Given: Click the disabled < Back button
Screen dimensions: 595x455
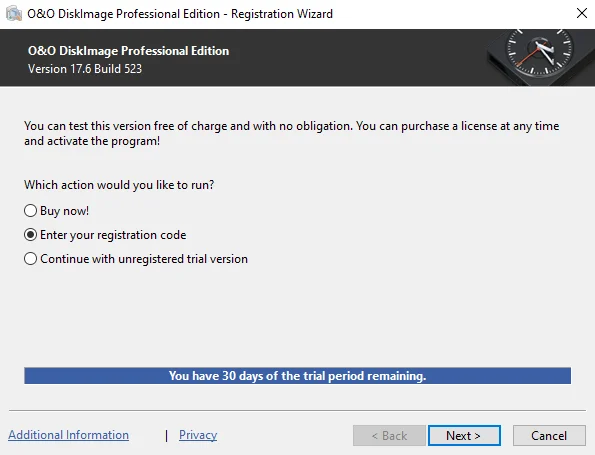Looking at the screenshot, I should (389, 435).
